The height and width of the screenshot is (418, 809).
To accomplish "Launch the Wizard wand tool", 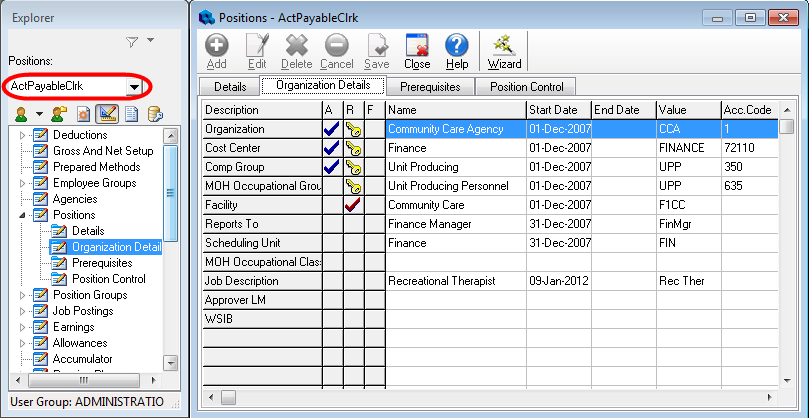I will point(504,50).
